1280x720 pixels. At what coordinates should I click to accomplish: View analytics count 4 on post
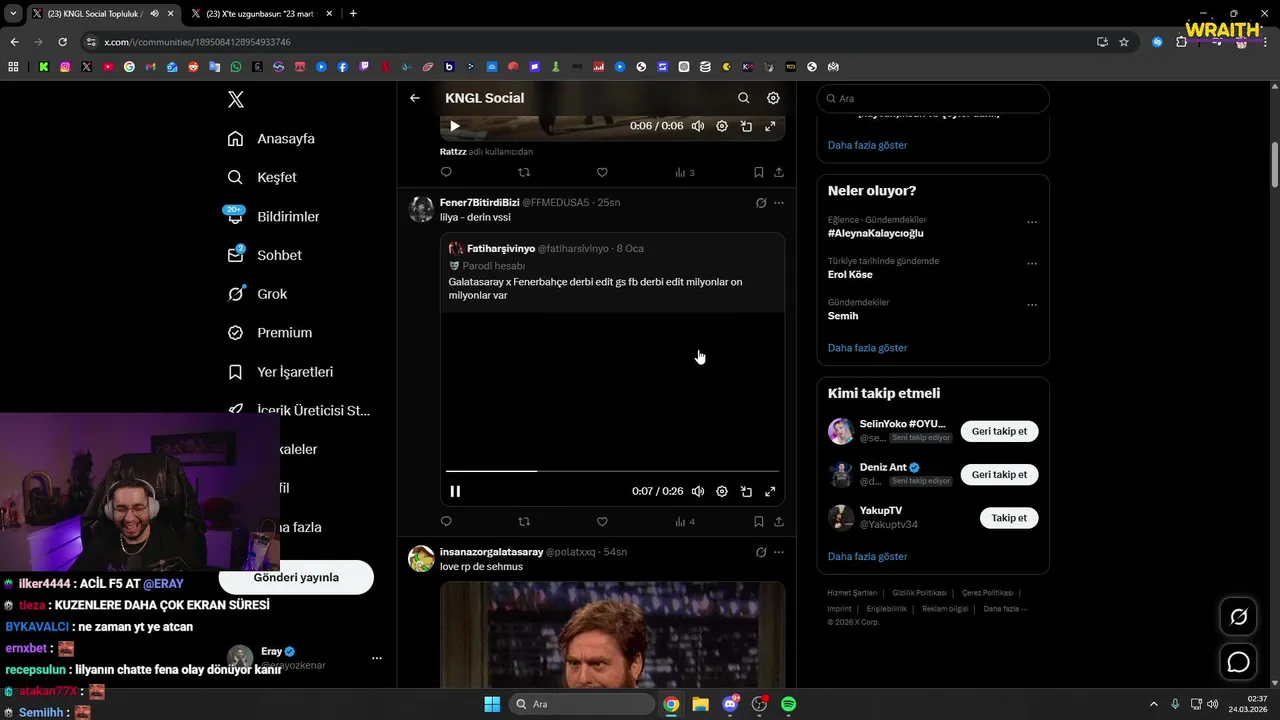(x=685, y=521)
